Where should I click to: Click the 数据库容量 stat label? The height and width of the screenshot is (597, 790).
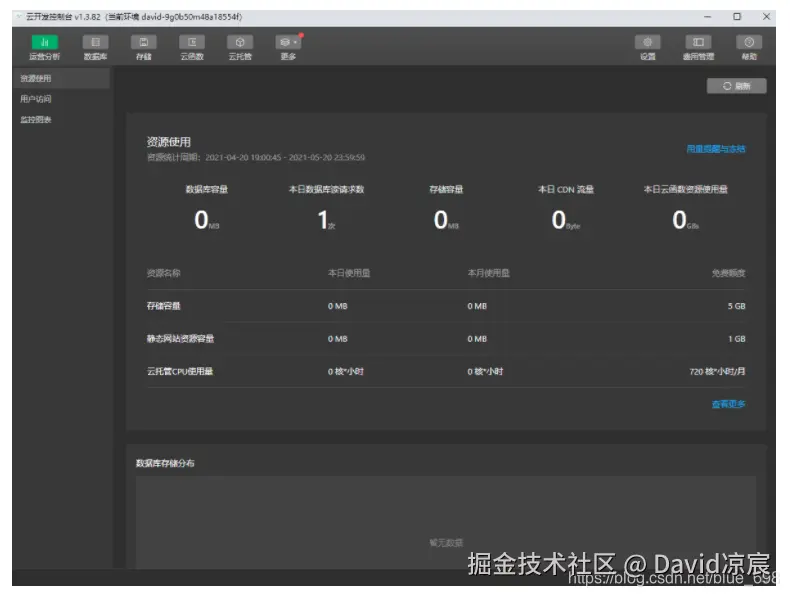tap(207, 189)
